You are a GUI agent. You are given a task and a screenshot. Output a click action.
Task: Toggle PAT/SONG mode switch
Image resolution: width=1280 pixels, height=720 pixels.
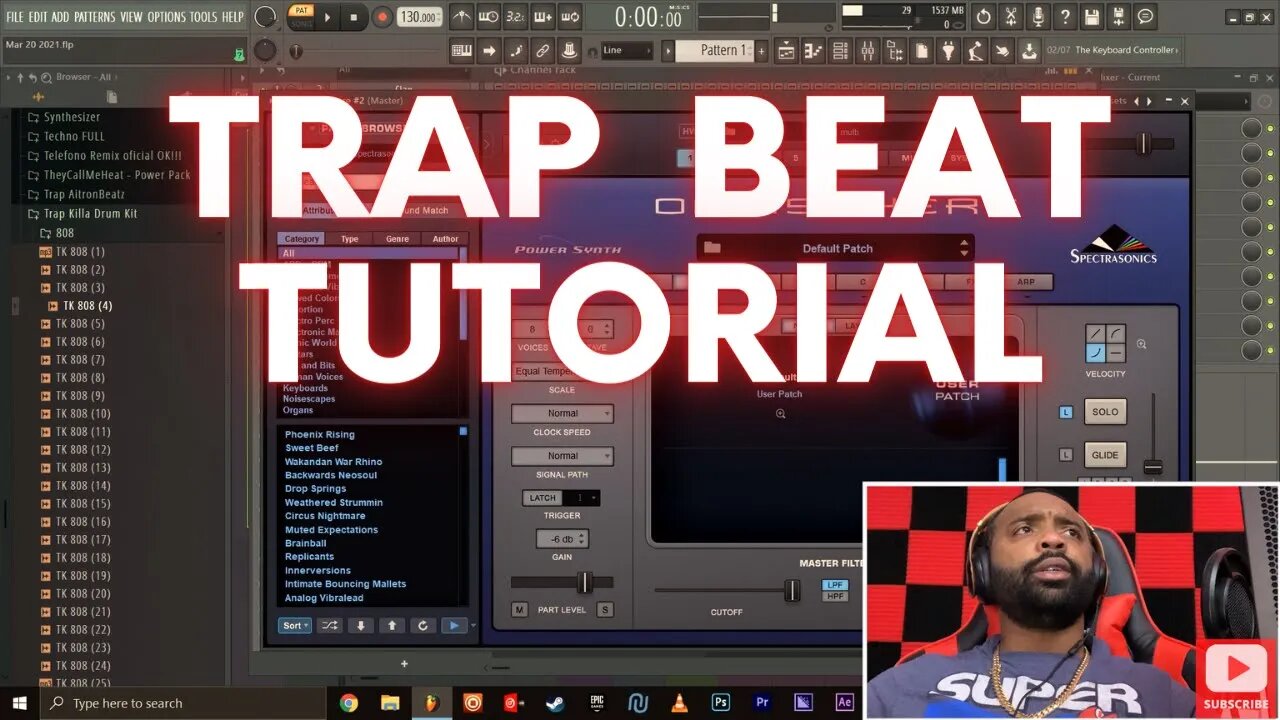pos(301,16)
